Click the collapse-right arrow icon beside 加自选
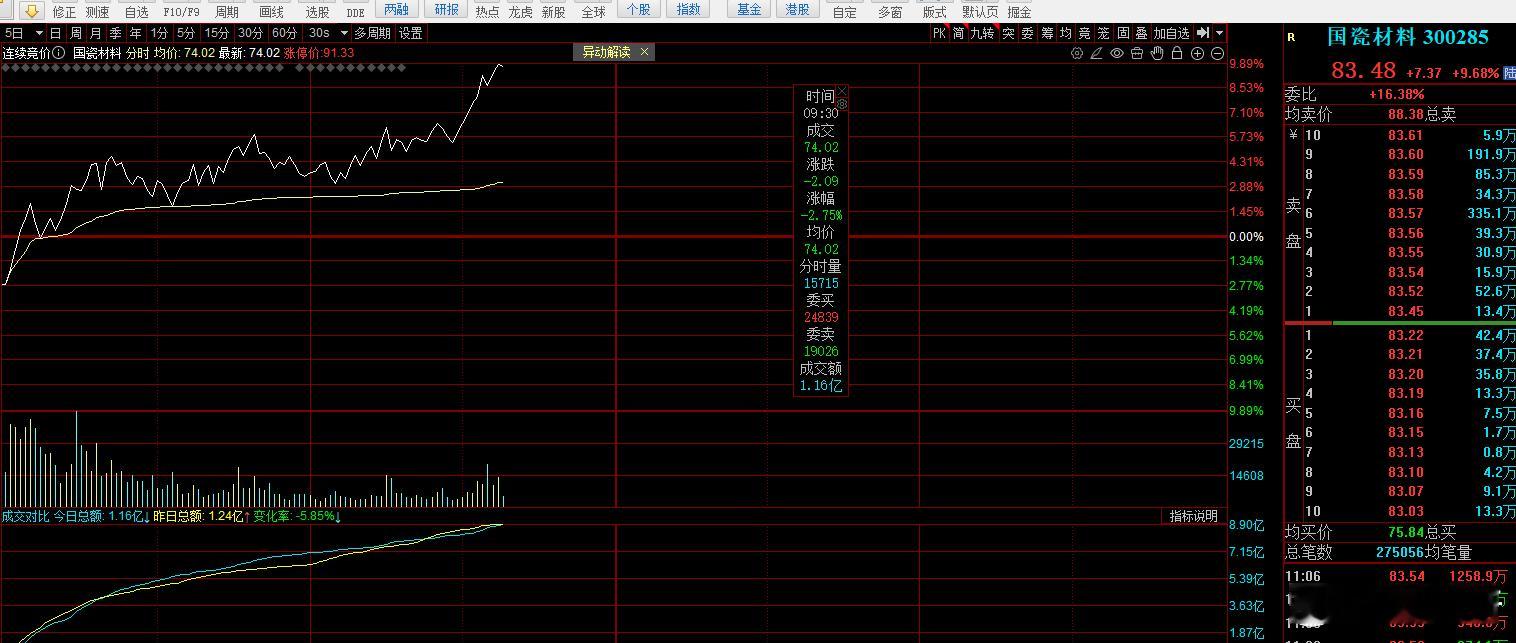Viewport: 1516px width, 643px height. (1203, 33)
